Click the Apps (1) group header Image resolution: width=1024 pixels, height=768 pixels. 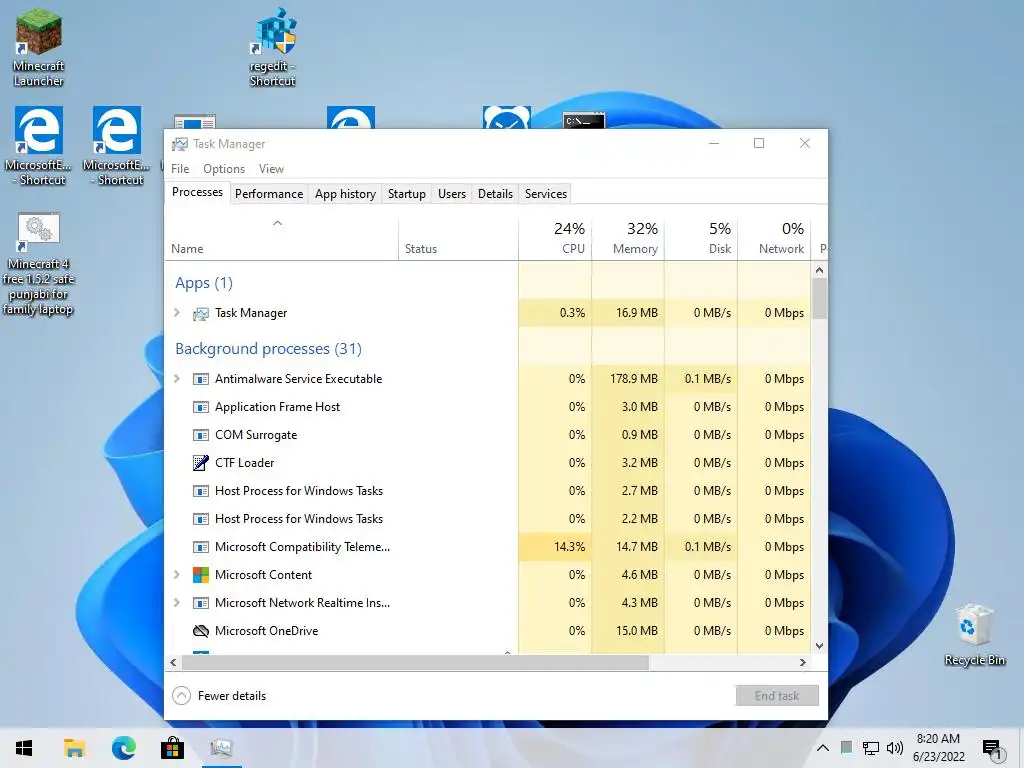[x=204, y=283]
